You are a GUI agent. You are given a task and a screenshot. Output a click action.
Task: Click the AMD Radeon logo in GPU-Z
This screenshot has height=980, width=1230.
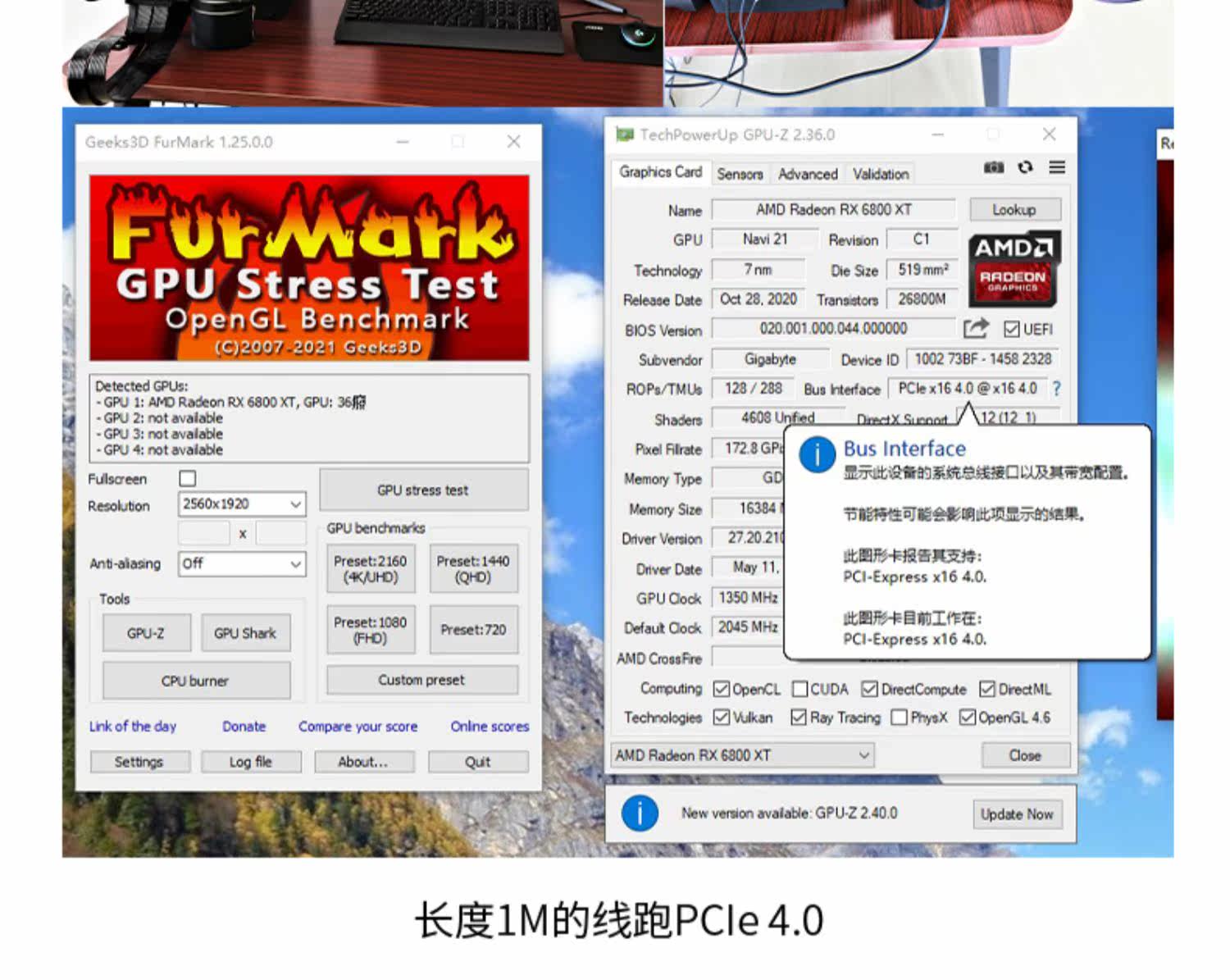tap(1014, 269)
